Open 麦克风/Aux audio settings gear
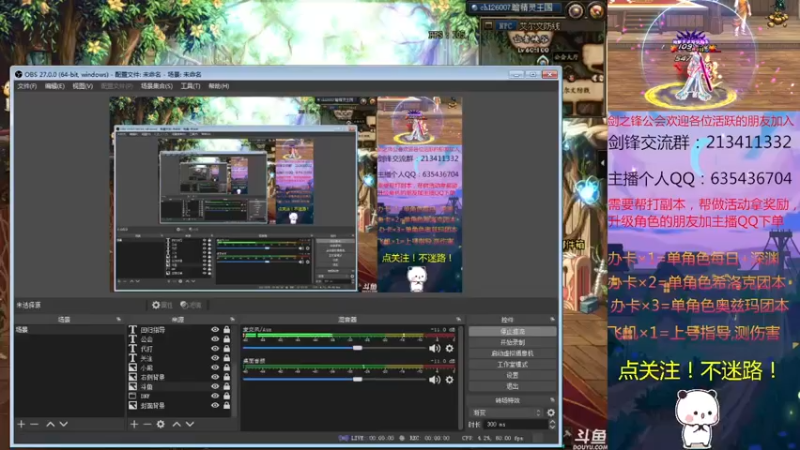800x450 pixels. coord(449,348)
